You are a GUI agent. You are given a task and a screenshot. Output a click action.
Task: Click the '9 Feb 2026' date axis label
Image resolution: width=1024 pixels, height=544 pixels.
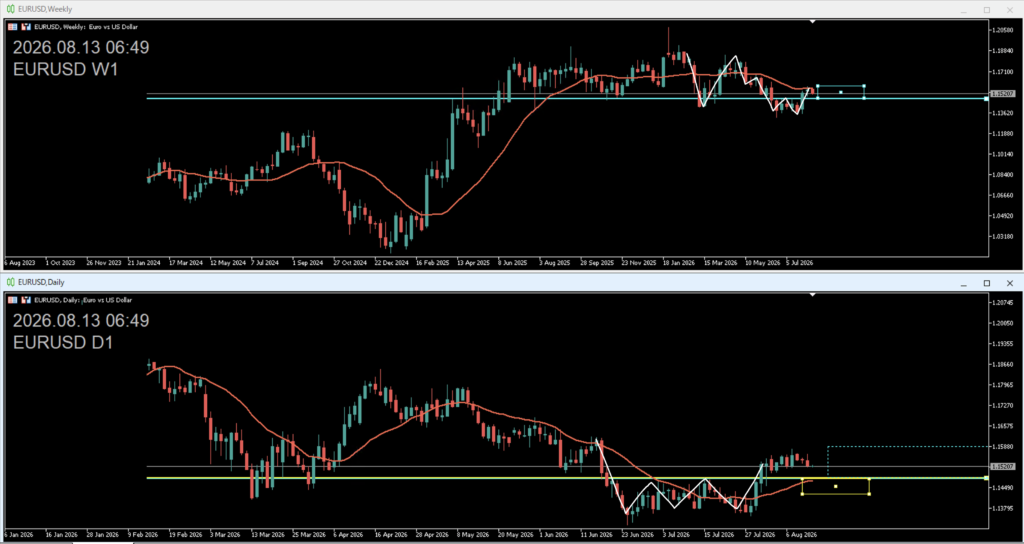tap(142, 533)
